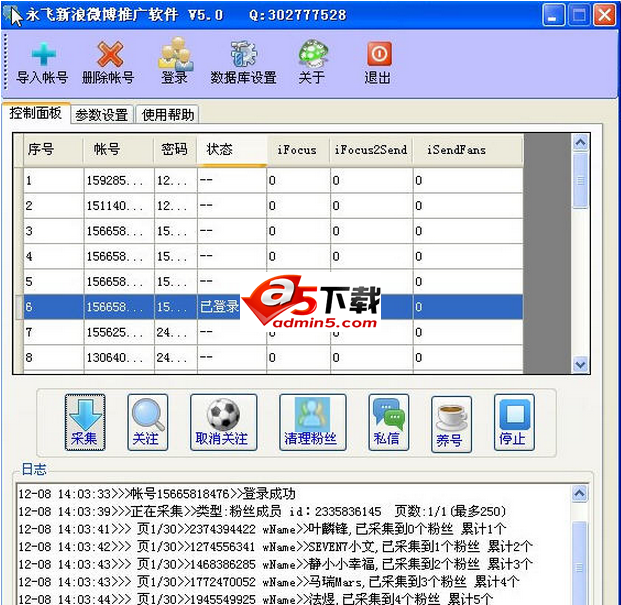
Task: Close the 永飞新浪微博推广软件 window
Action: (604, 15)
